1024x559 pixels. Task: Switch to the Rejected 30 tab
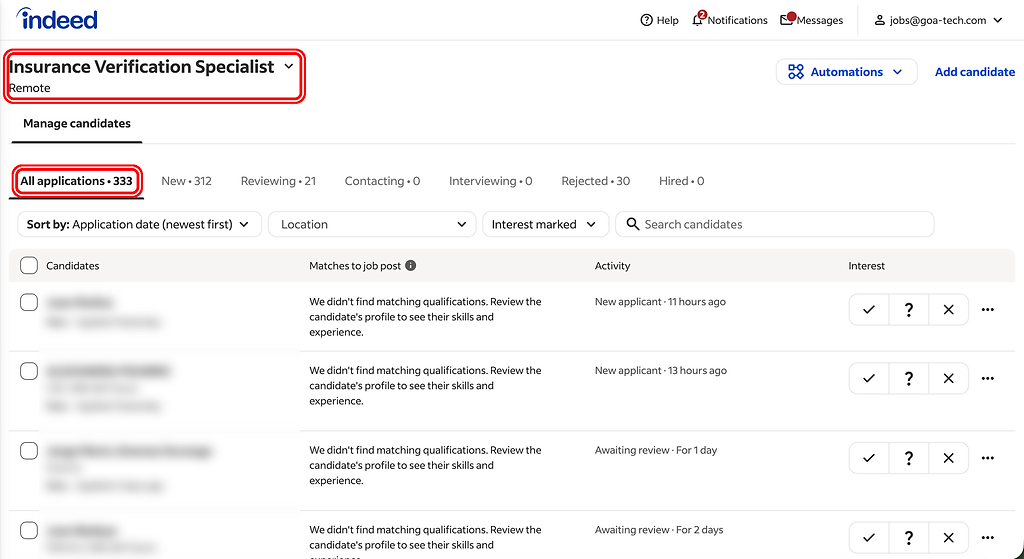pyautogui.click(x=596, y=181)
